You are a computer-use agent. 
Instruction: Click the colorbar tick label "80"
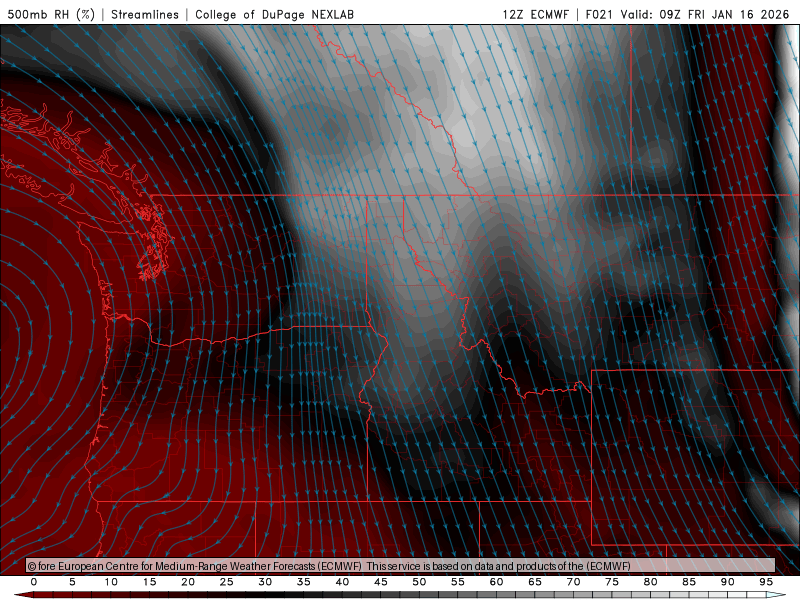pos(650,582)
